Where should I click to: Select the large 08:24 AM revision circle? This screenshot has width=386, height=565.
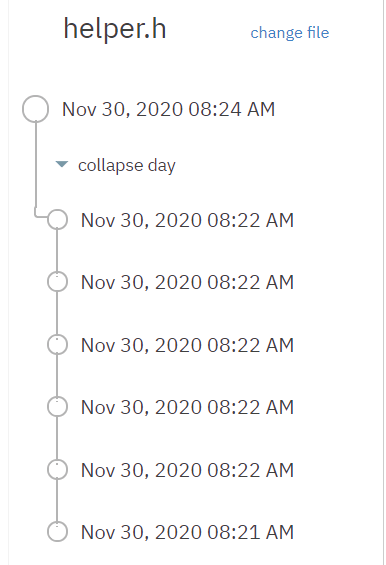[x=35, y=109]
